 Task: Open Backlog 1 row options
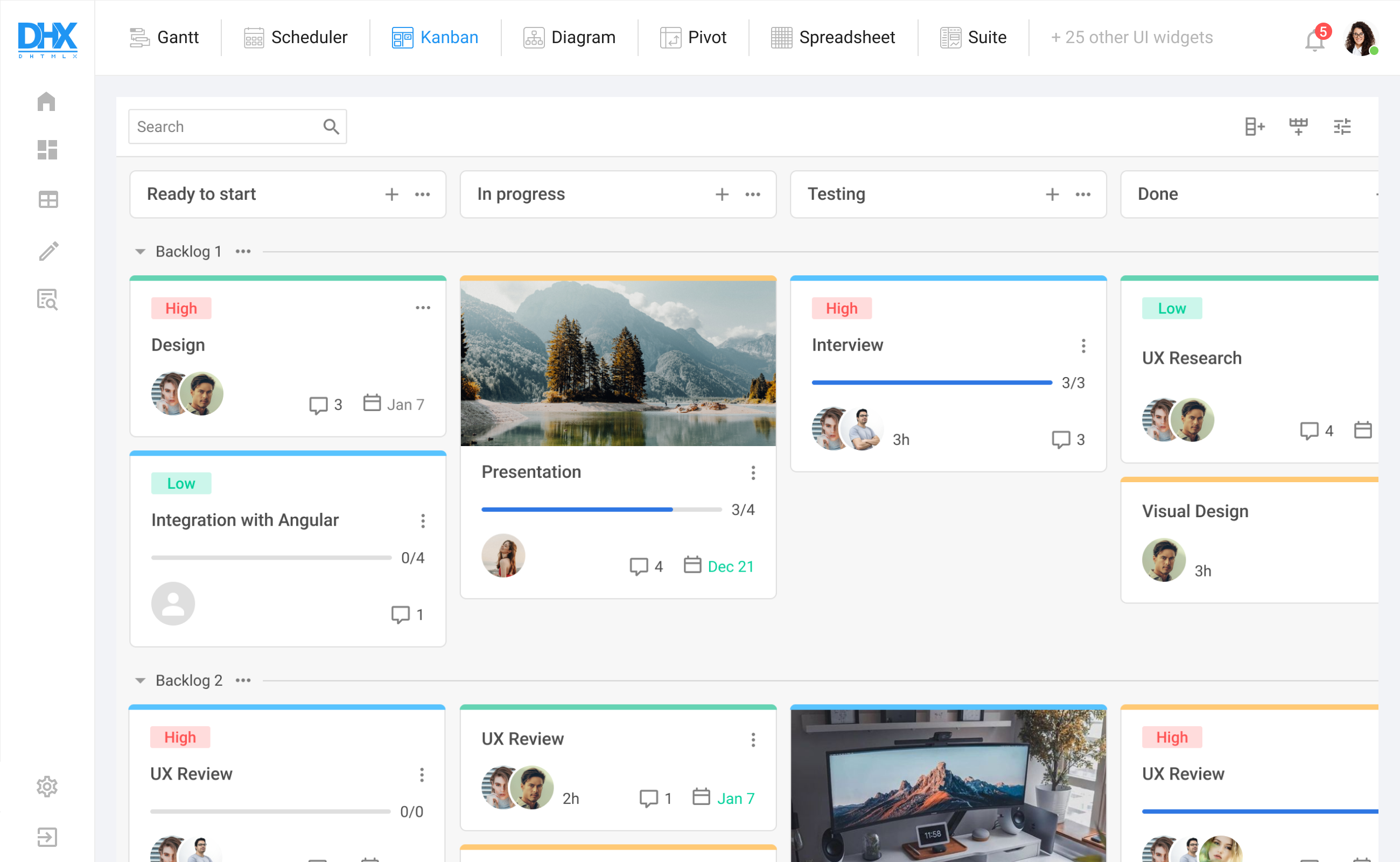point(243,252)
